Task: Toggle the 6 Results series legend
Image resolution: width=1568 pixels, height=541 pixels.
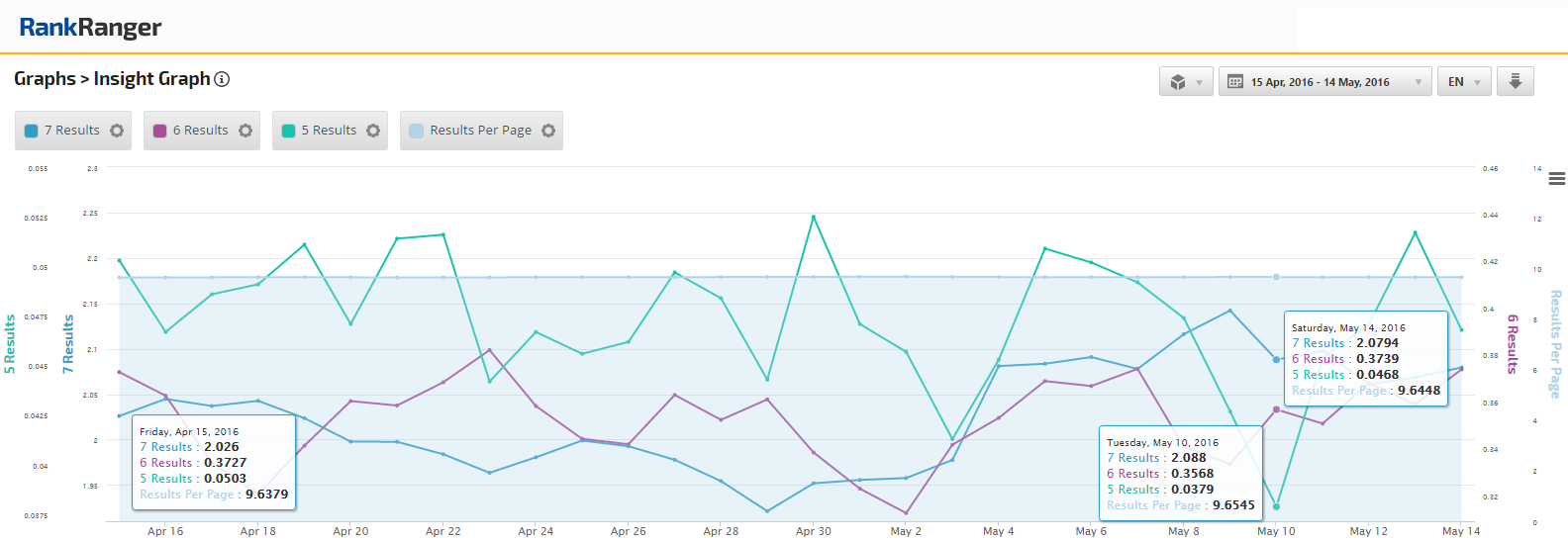Action: 200,131
